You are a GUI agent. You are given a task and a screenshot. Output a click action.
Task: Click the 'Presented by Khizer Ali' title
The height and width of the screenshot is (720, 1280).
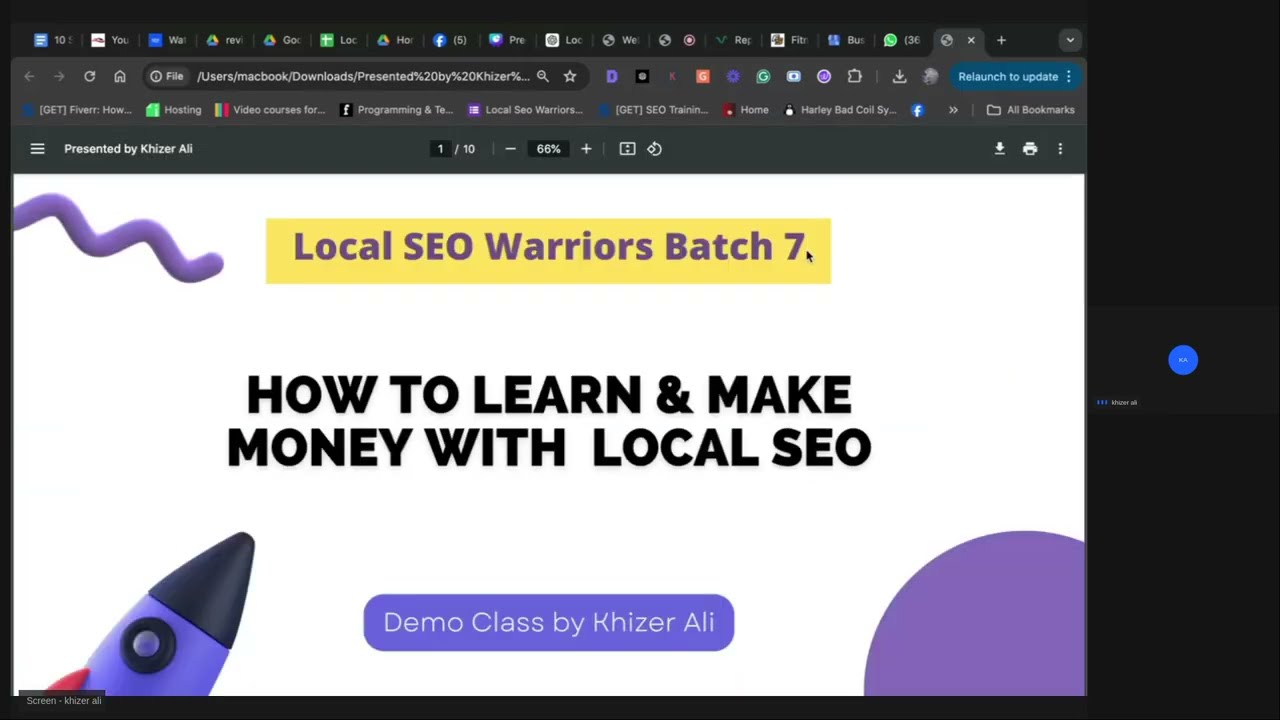[128, 149]
